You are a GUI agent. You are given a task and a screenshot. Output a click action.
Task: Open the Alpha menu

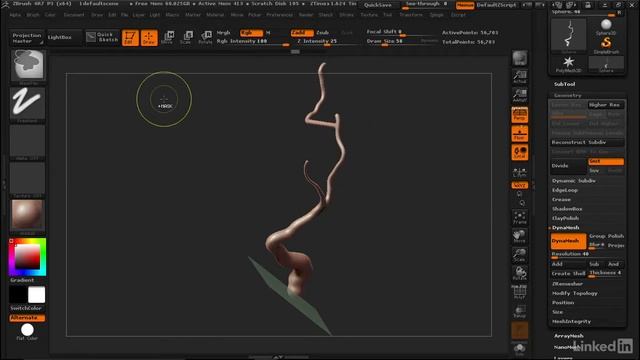pyautogui.click(x=15, y=15)
